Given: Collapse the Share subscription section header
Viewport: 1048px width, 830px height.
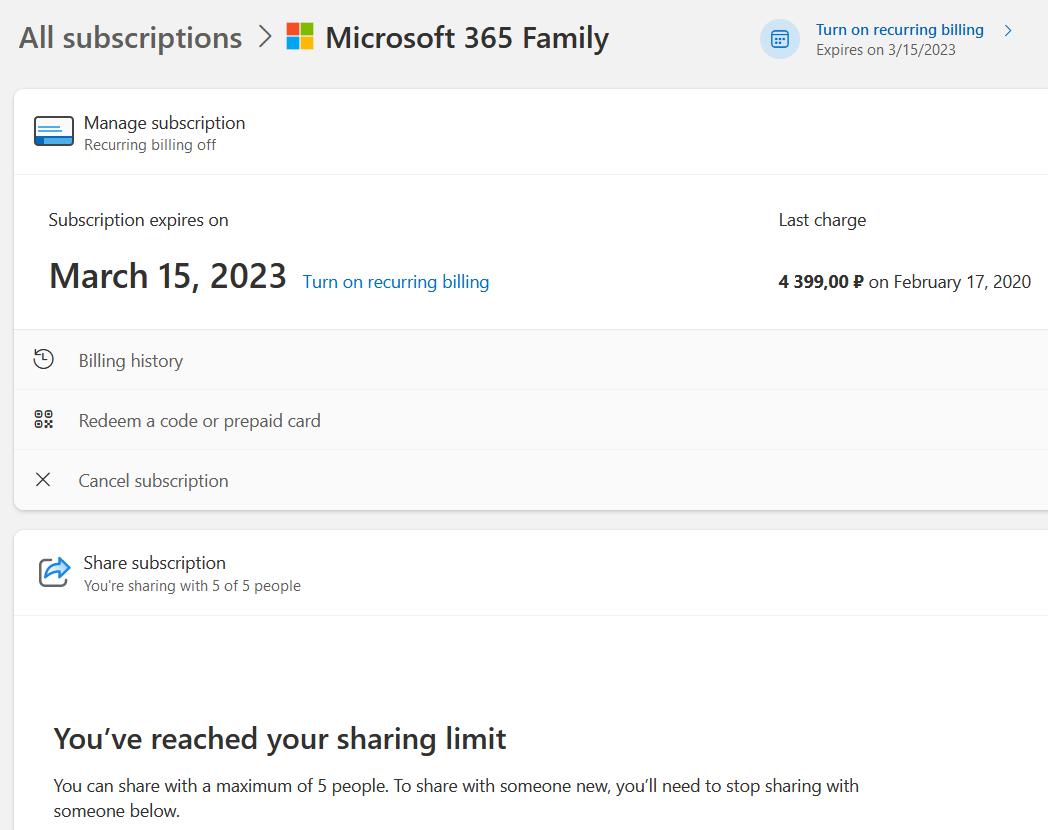Looking at the screenshot, I should coord(531,573).
